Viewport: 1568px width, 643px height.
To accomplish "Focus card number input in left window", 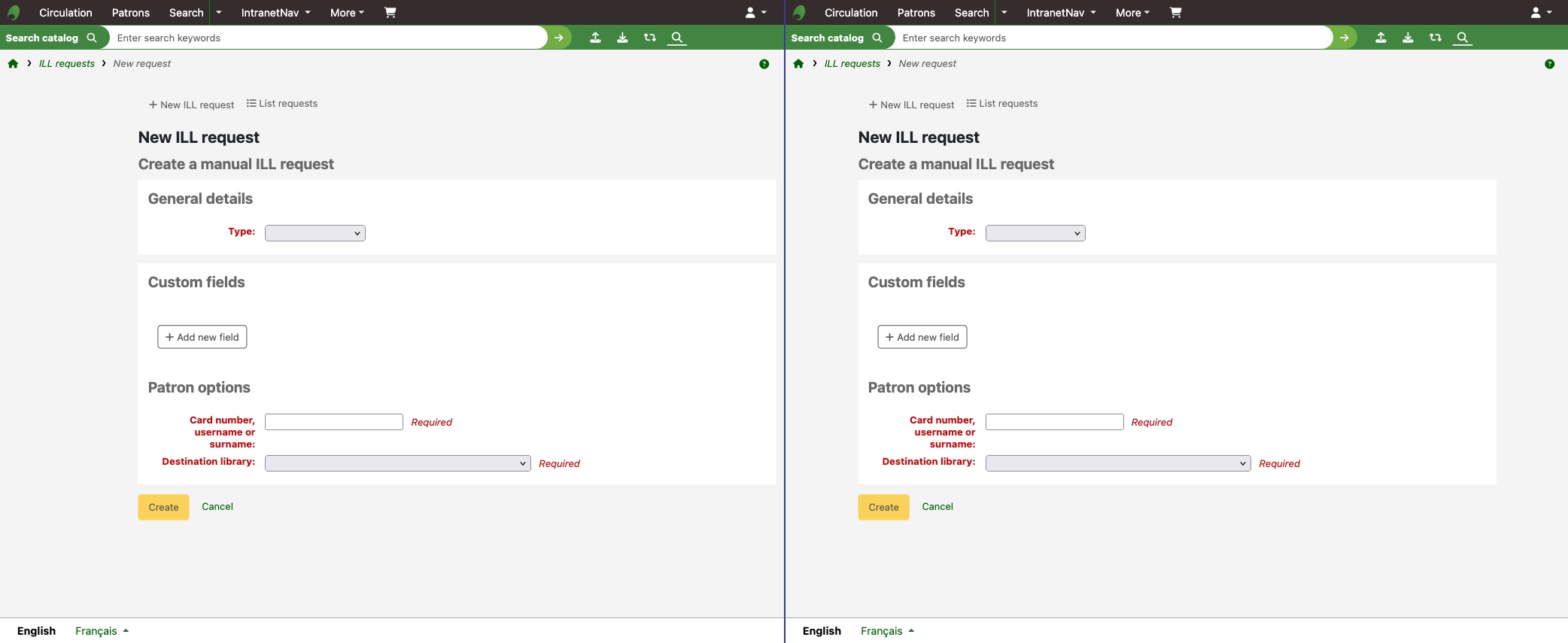I will coord(333,422).
